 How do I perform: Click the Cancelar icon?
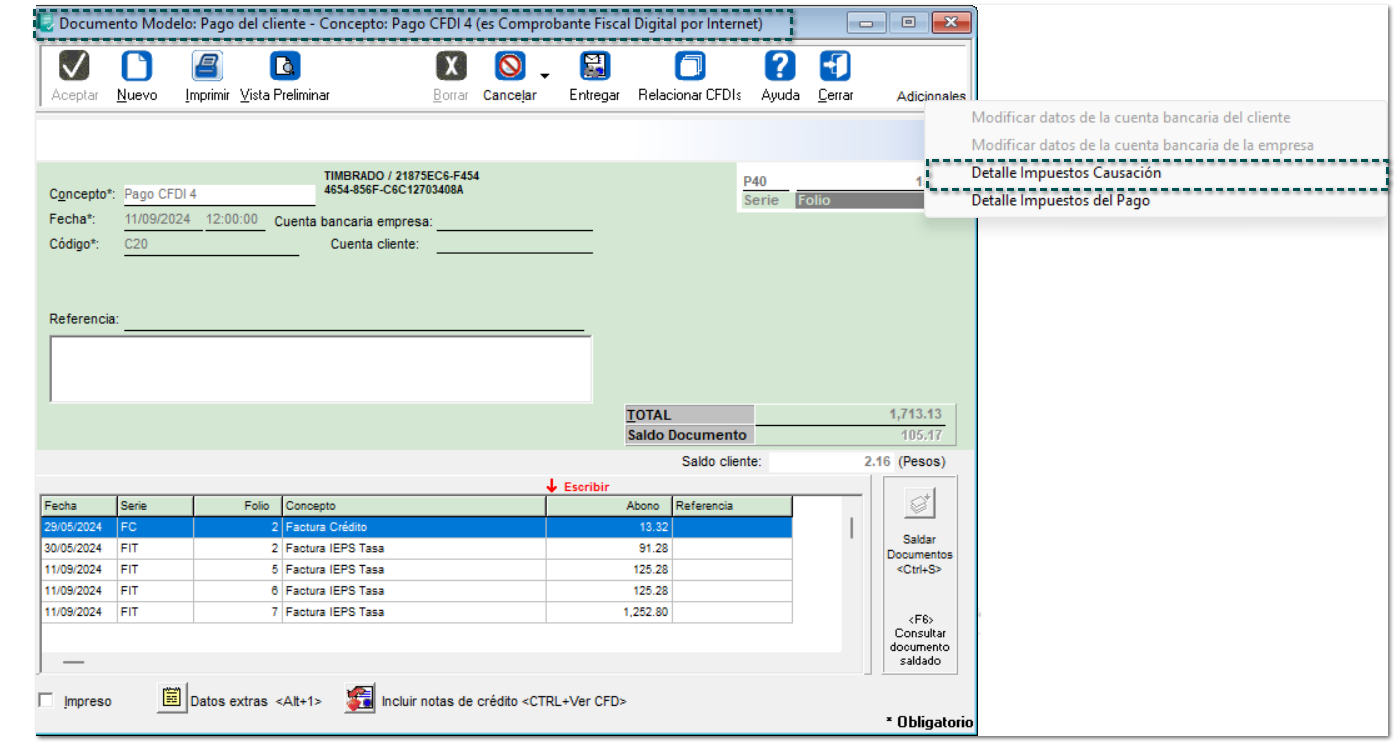coord(510,67)
